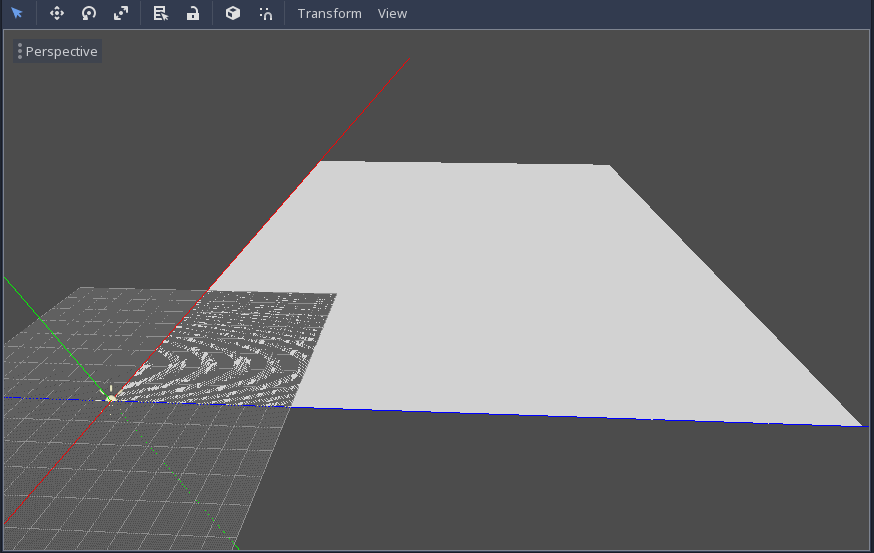The height and width of the screenshot is (553, 874).
Task: Click the empty dark area above the white plane
Action: click(600, 90)
